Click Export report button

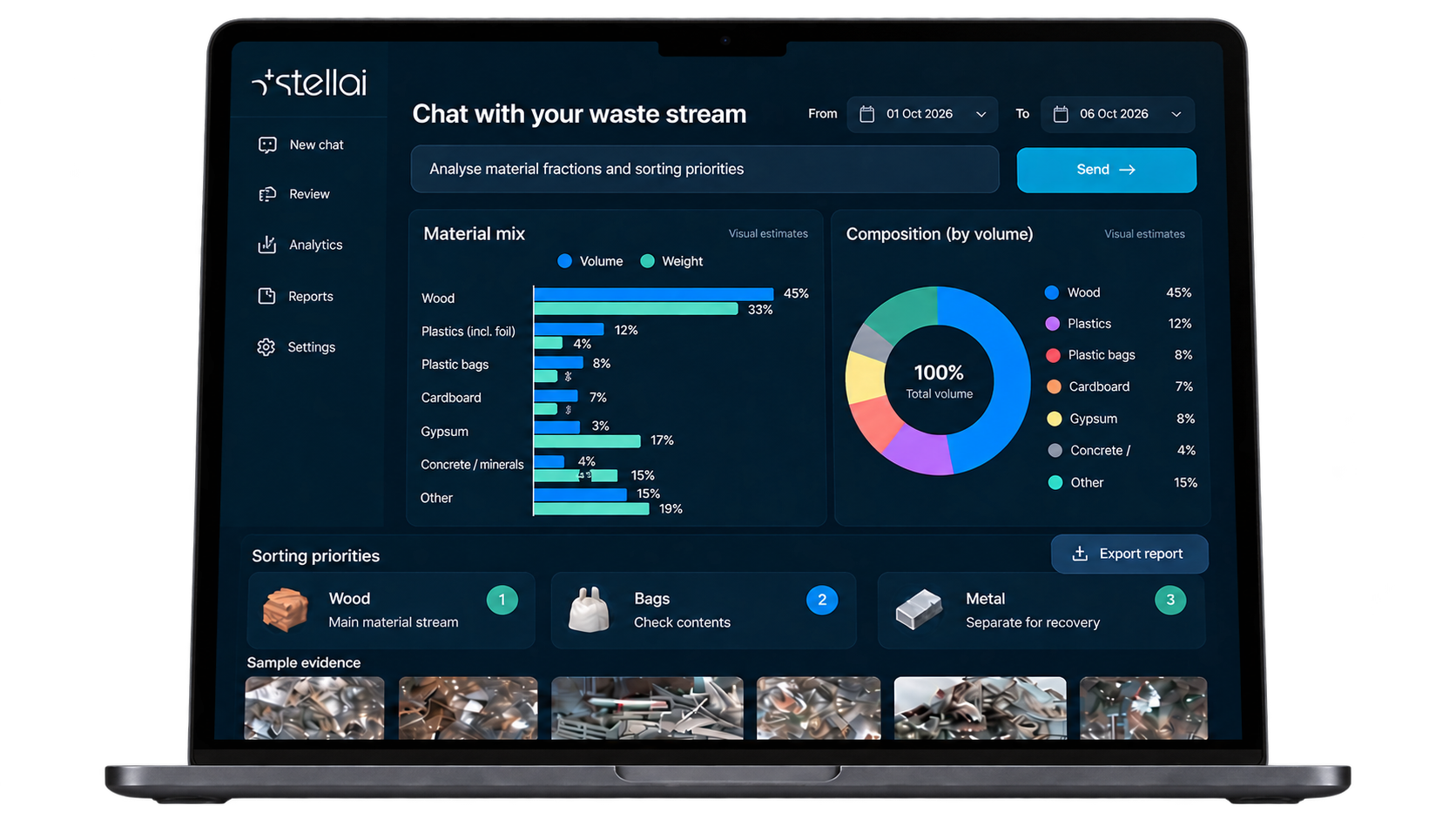[1129, 554]
